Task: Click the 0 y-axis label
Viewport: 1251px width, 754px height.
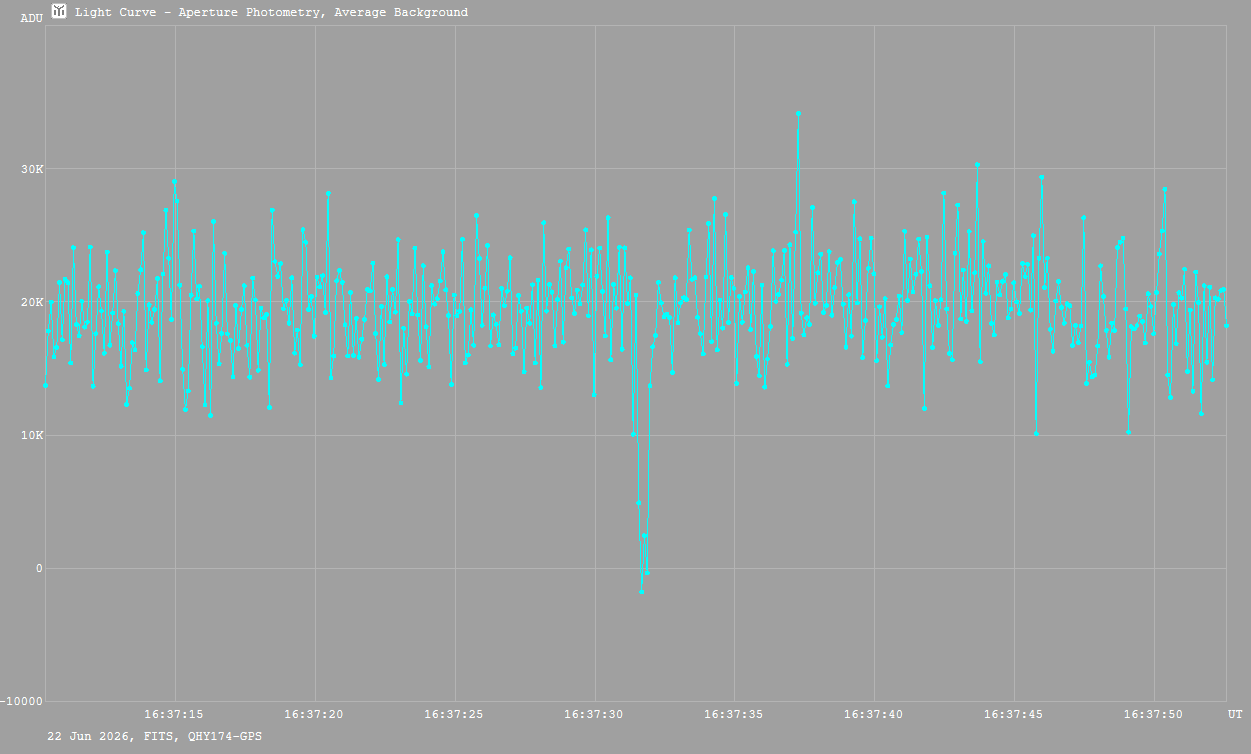Action: point(40,569)
